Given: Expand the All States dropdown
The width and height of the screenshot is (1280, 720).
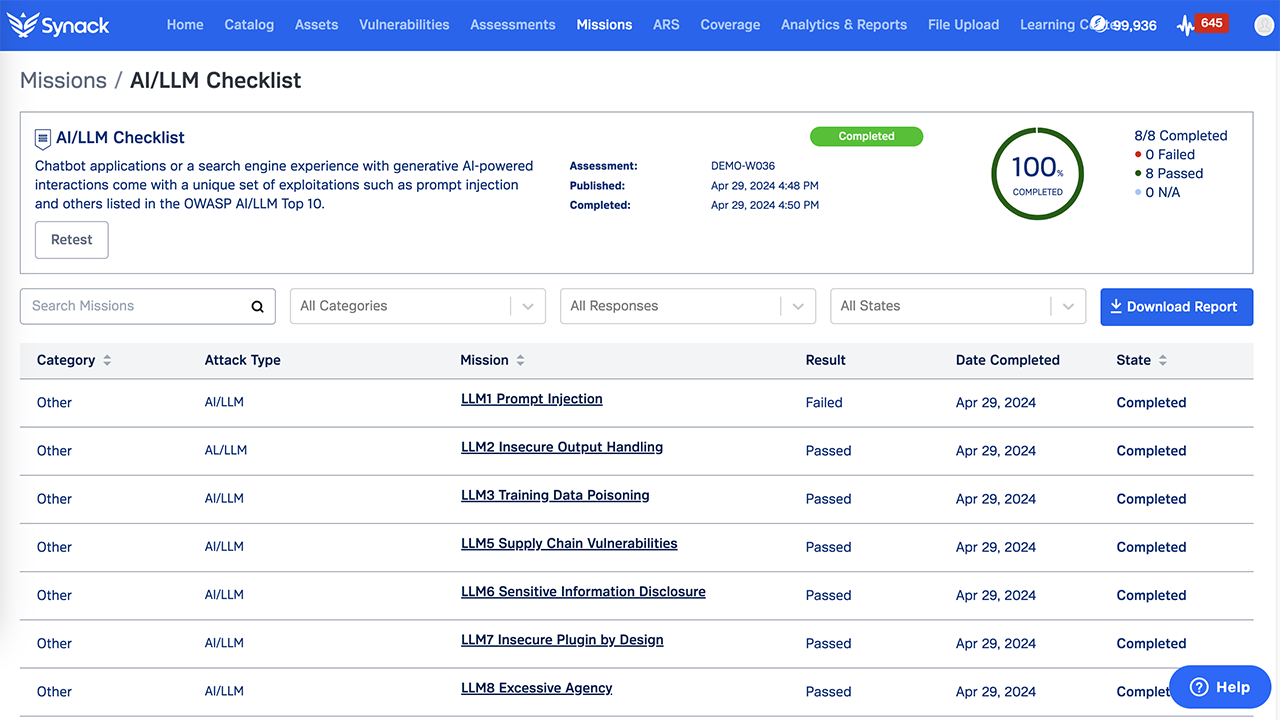Looking at the screenshot, I should pos(958,306).
